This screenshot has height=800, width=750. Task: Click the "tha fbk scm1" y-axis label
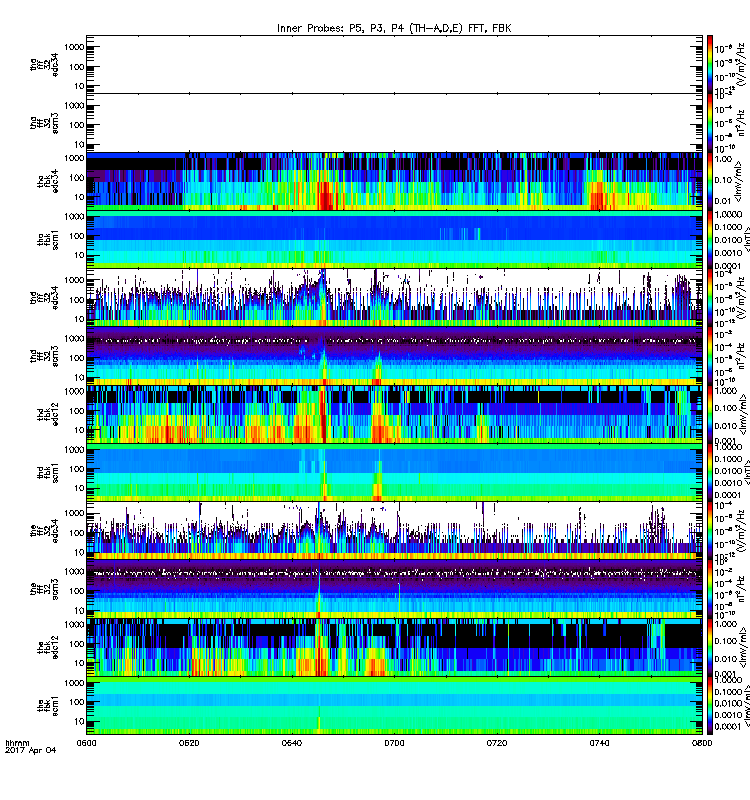tap(48, 239)
